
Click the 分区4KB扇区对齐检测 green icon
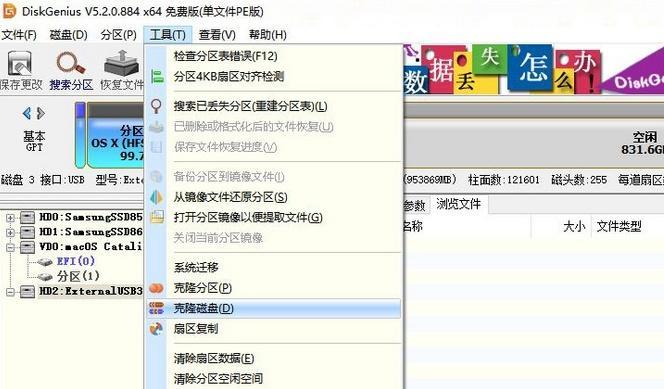(x=157, y=77)
